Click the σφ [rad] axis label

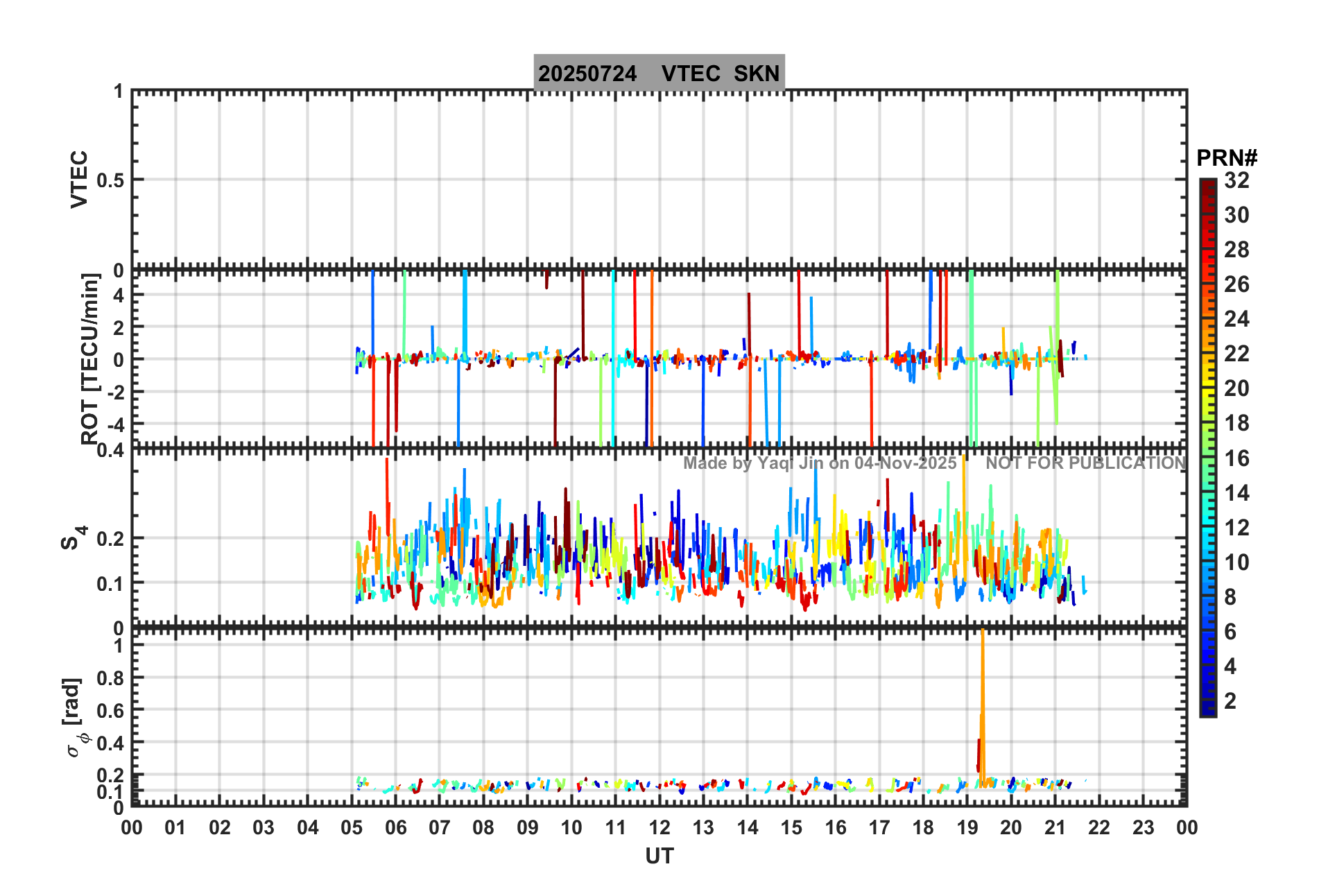pyautogui.click(x=76, y=717)
